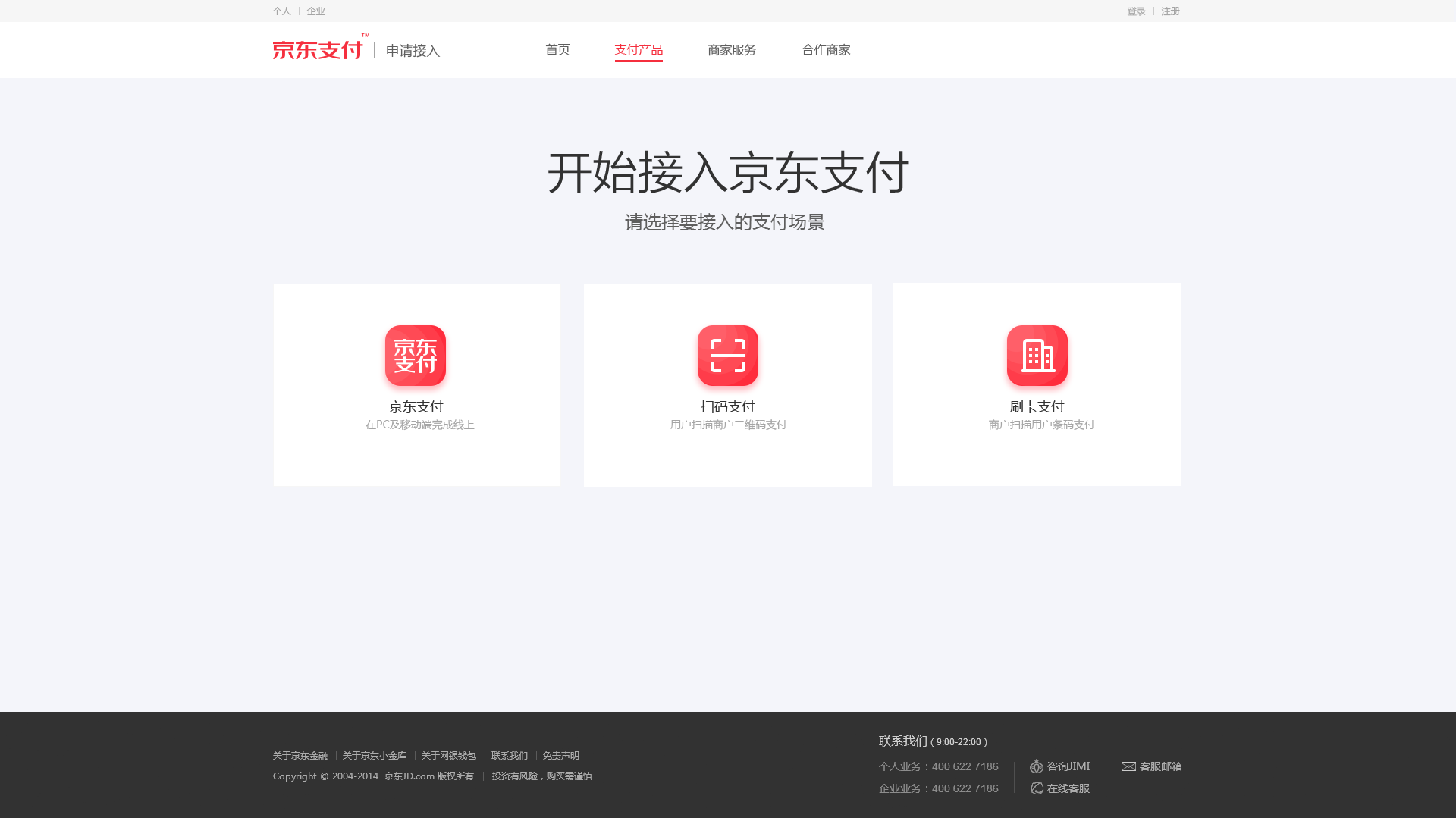Image resolution: width=1456 pixels, height=818 pixels.
Task: Click 在PC及移动端完成线上 description
Action: tap(420, 425)
